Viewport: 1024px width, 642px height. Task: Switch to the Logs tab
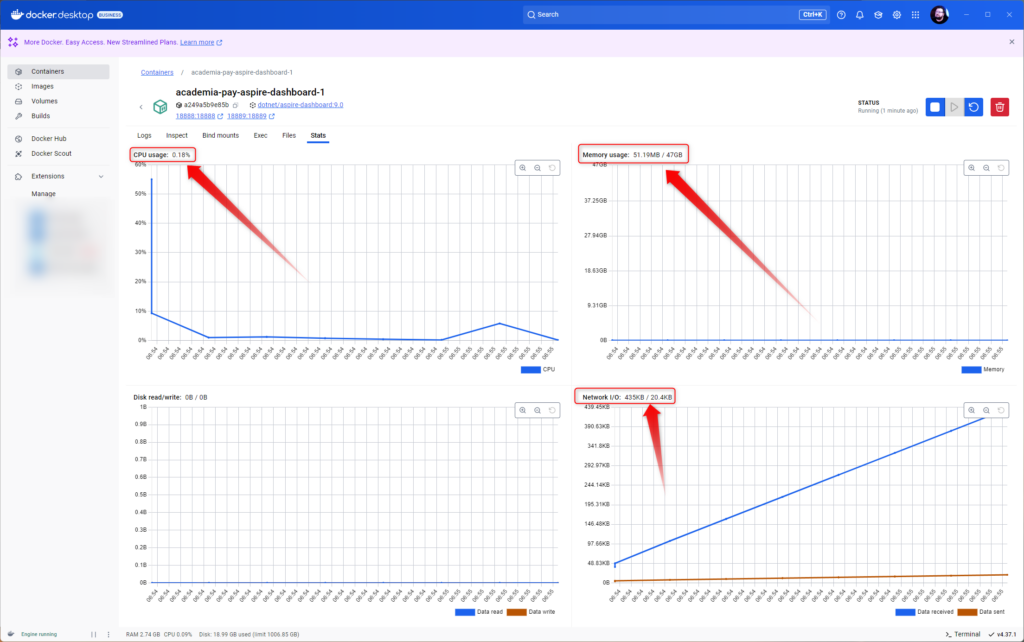pos(144,135)
